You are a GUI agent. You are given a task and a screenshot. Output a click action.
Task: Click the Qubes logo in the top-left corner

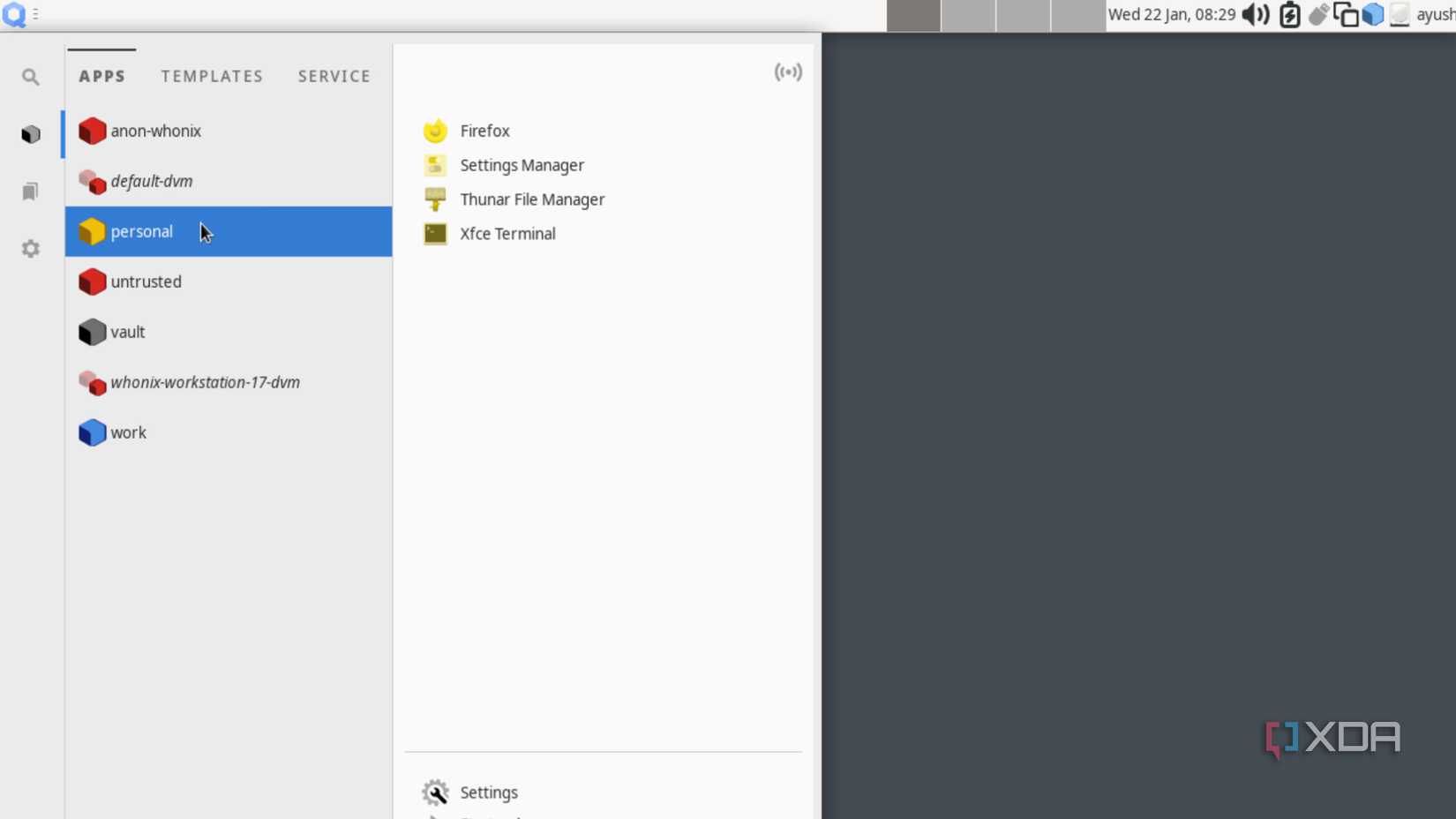[14, 14]
